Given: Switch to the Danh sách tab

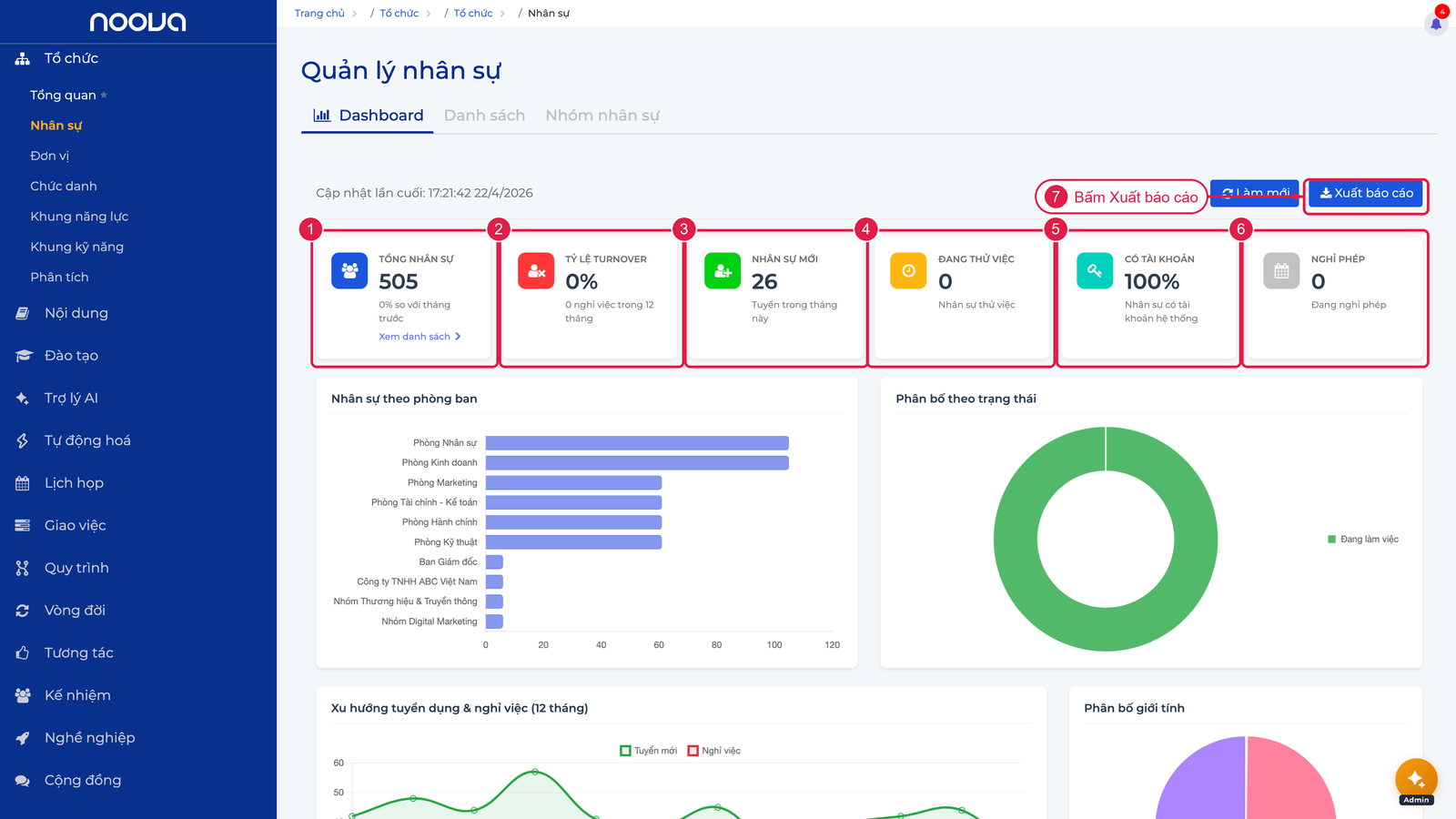Looking at the screenshot, I should click(484, 116).
